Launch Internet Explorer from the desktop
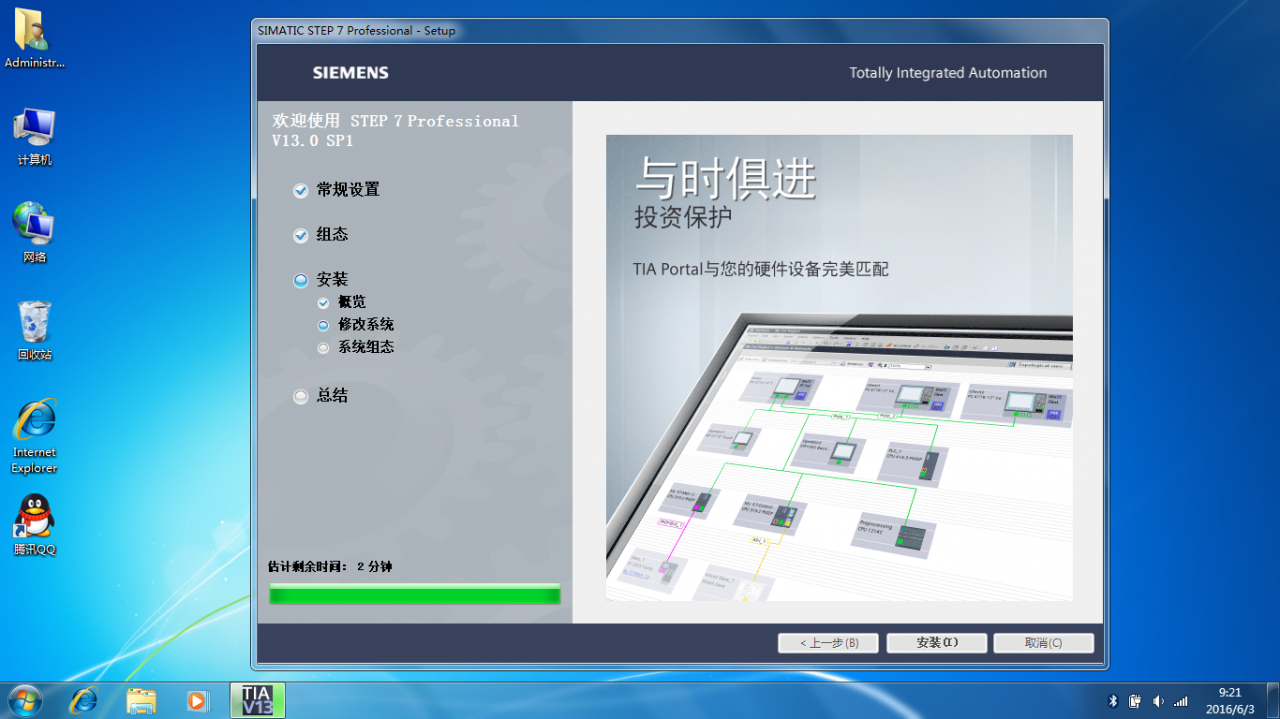 click(34, 436)
